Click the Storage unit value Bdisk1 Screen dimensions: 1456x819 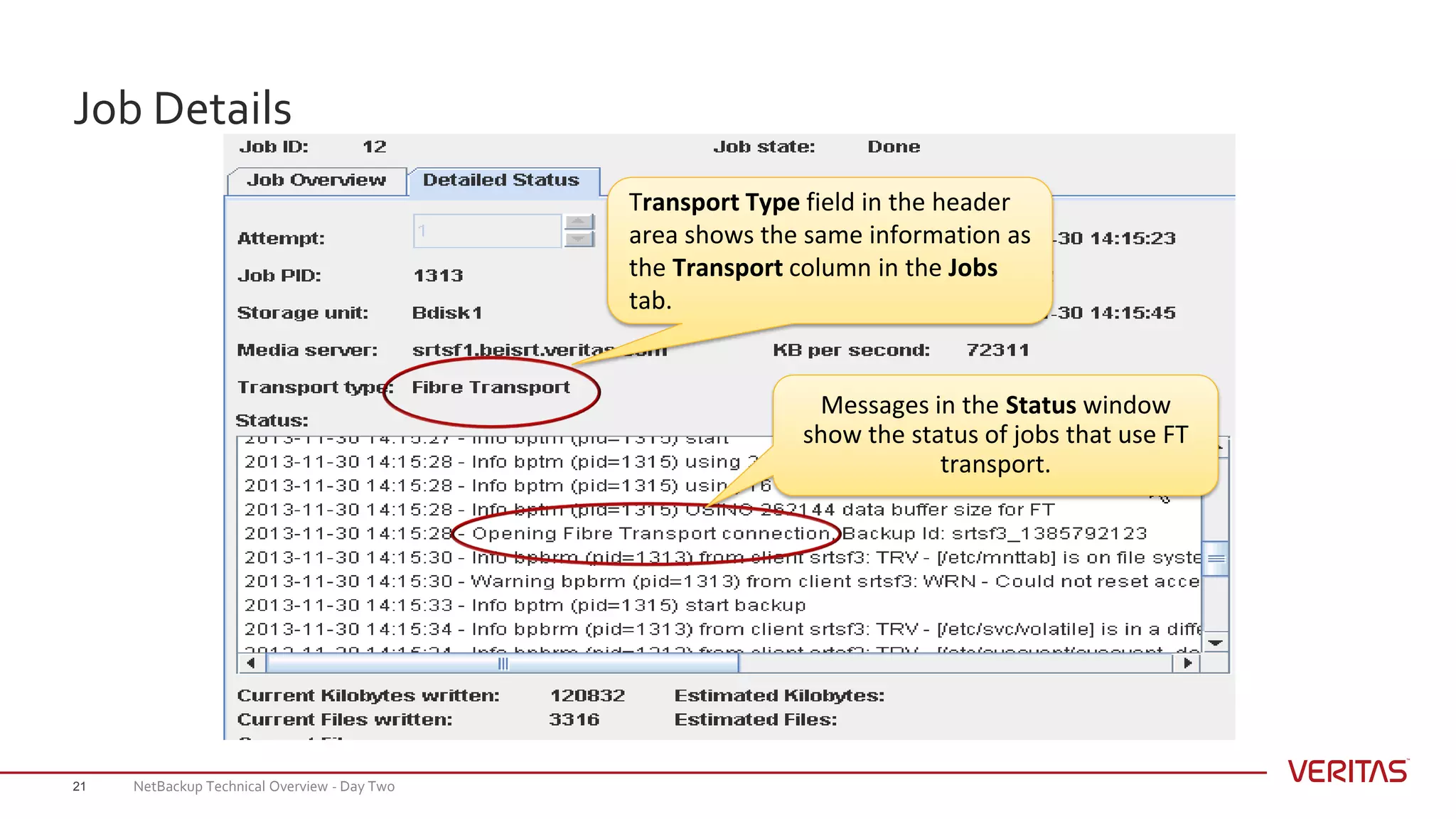pos(447,313)
